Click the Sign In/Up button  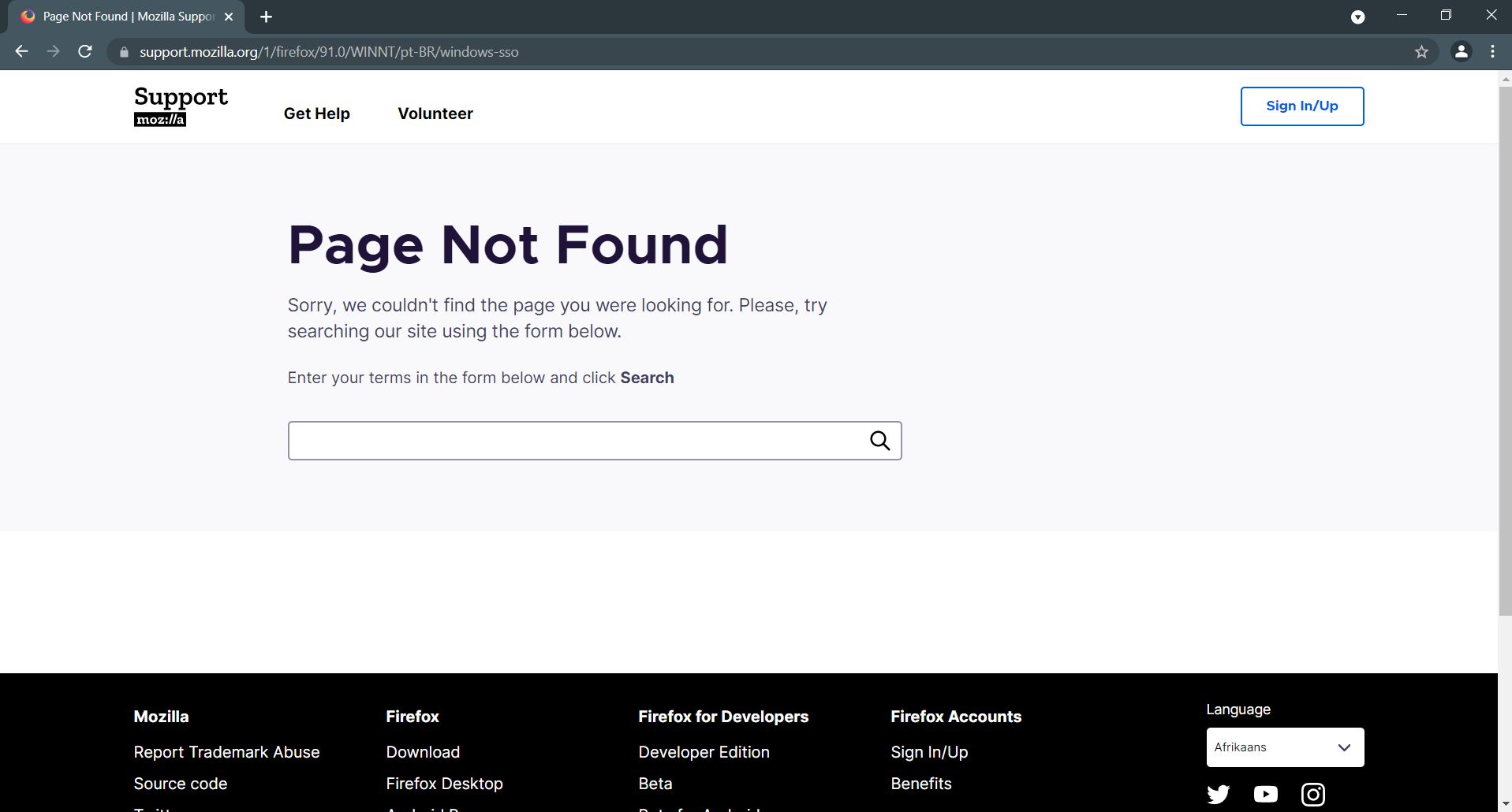tap(1301, 106)
